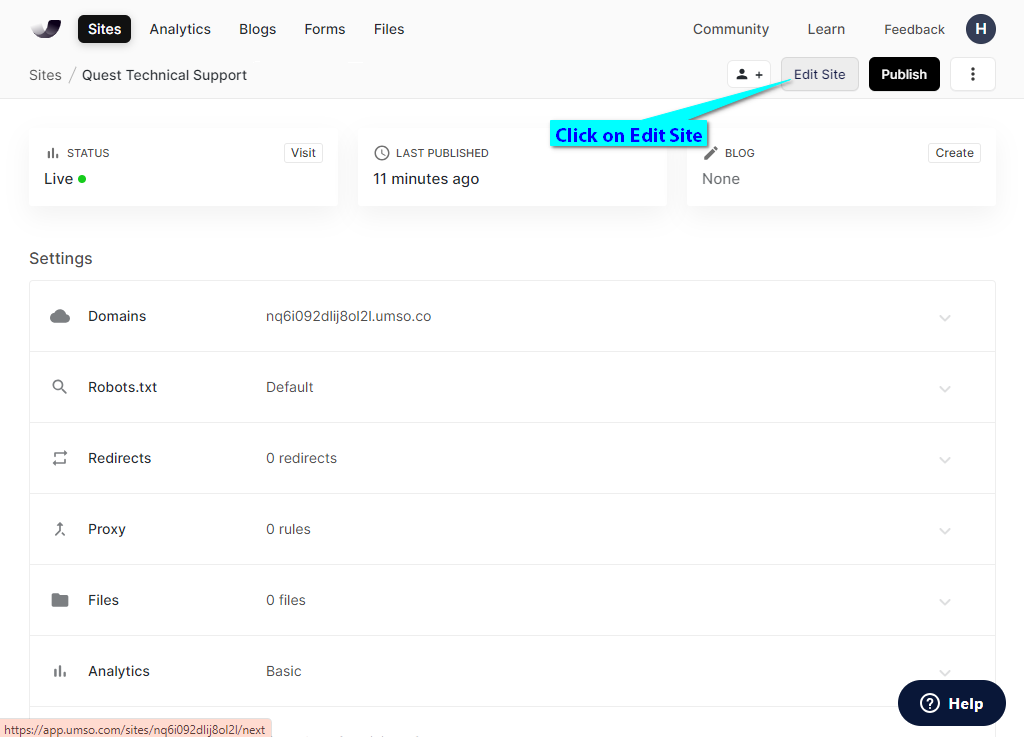Open the Community link
1024x737 pixels.
point(731,29)
